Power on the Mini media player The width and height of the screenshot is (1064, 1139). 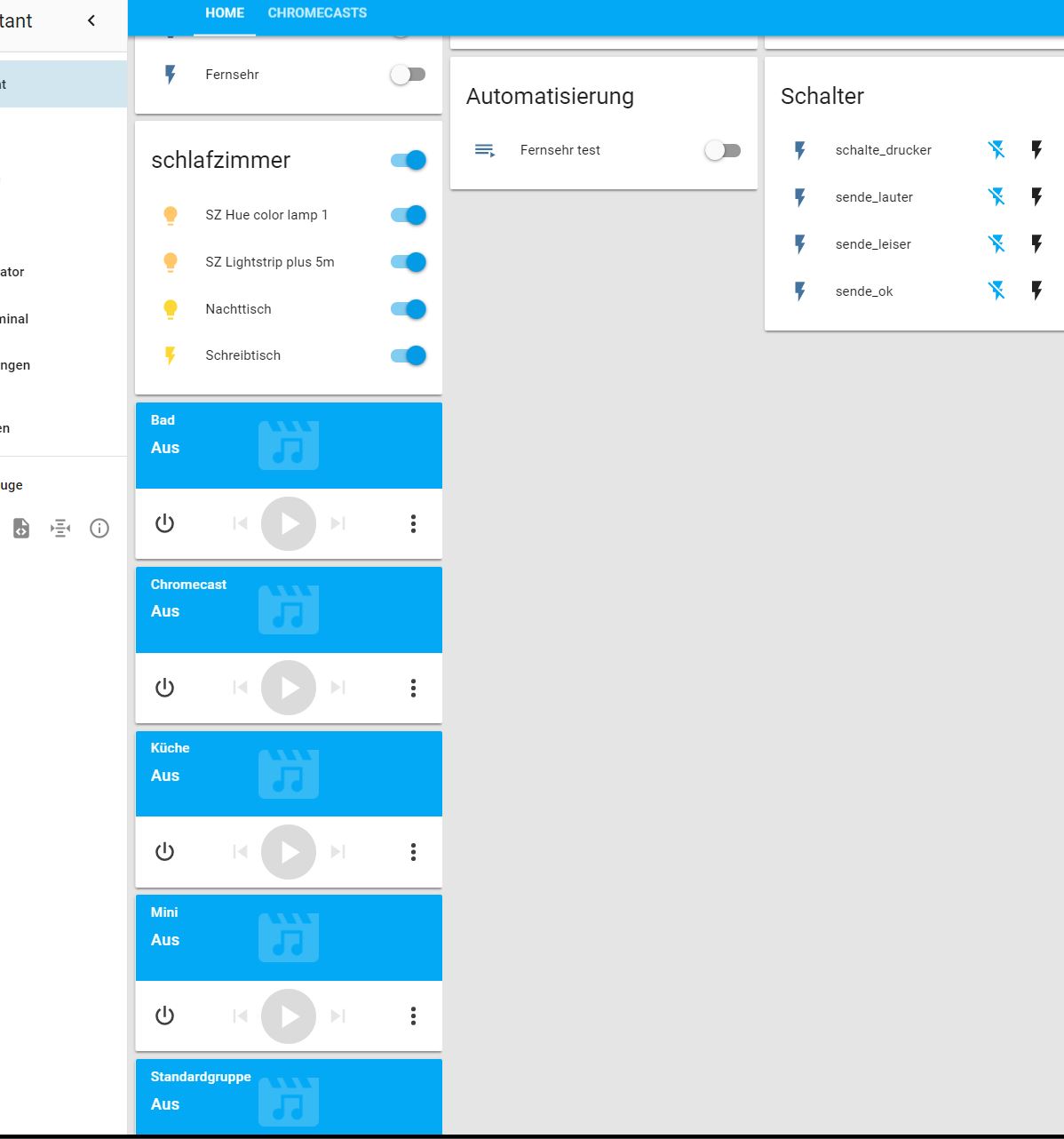[164, 1016]
